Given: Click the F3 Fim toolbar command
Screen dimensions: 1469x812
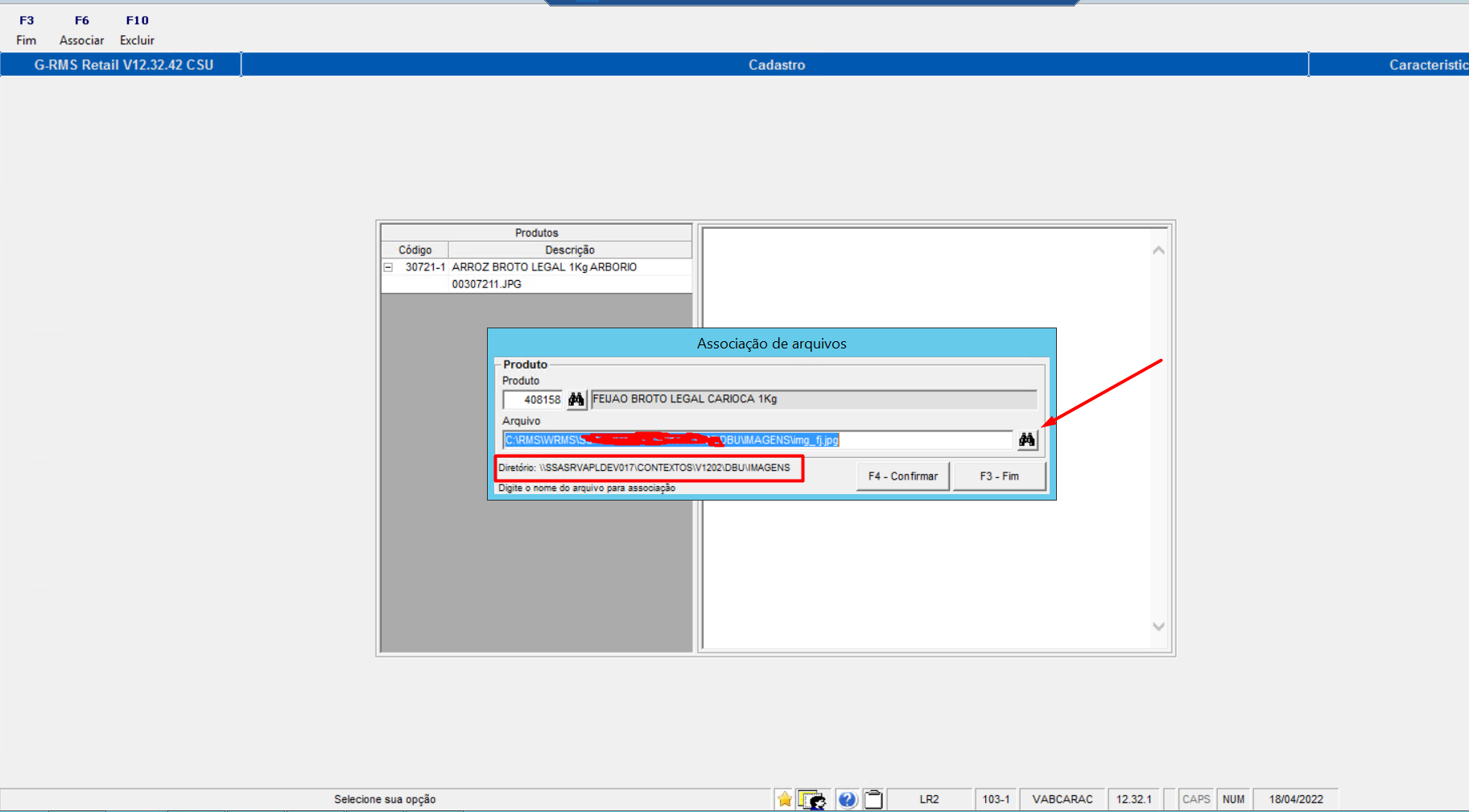Looking at the screenshot, I should click(27, 30).
